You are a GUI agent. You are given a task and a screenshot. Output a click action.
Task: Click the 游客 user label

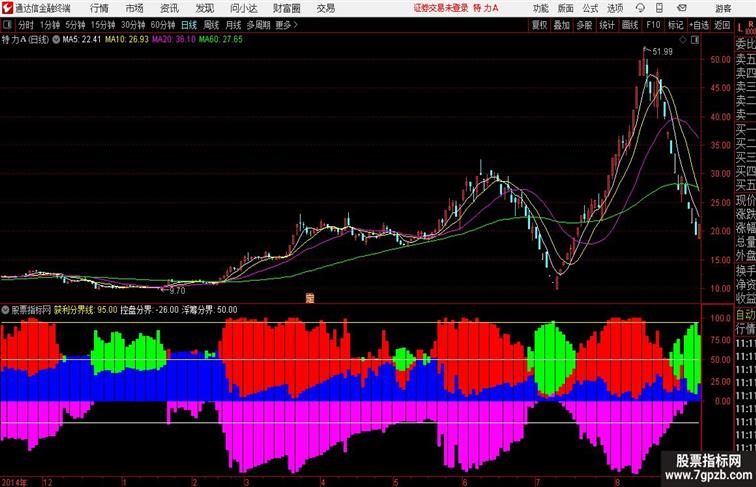click(x=723, y=8)
